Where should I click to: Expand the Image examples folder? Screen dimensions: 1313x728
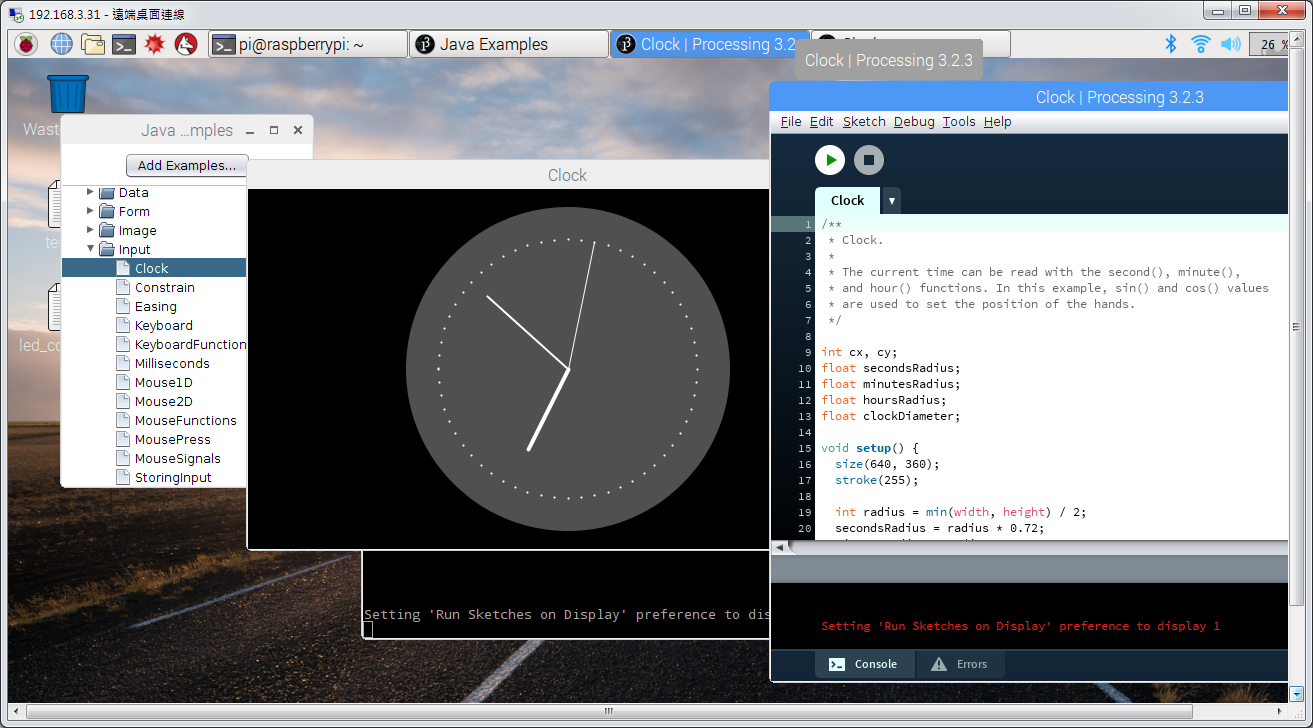(x=91, y=230)
